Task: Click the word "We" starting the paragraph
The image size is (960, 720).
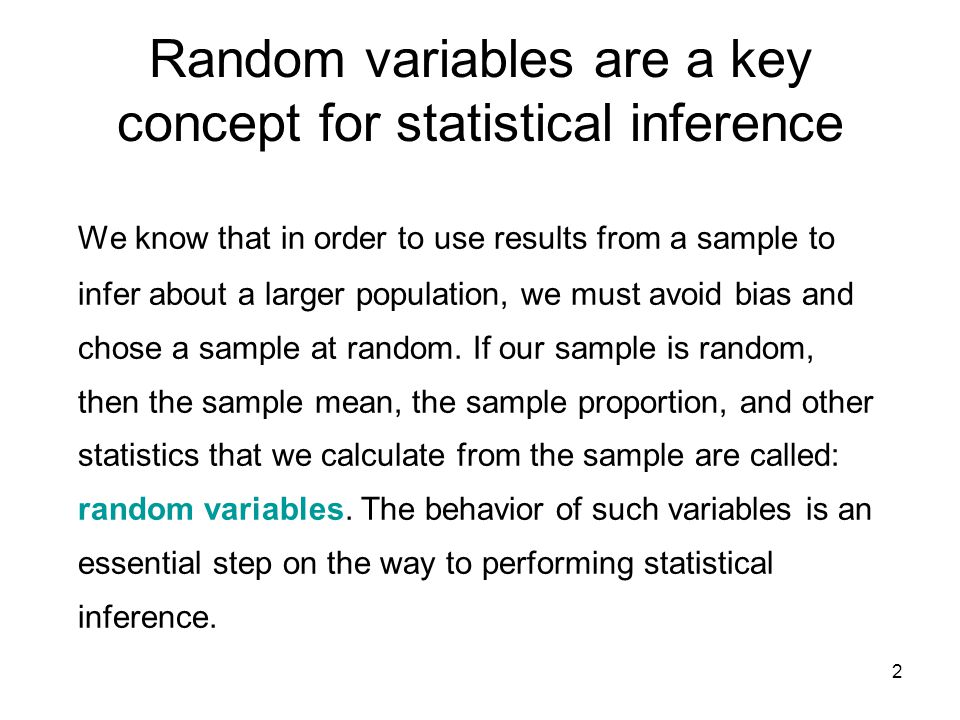Action: tap(102, 238)
